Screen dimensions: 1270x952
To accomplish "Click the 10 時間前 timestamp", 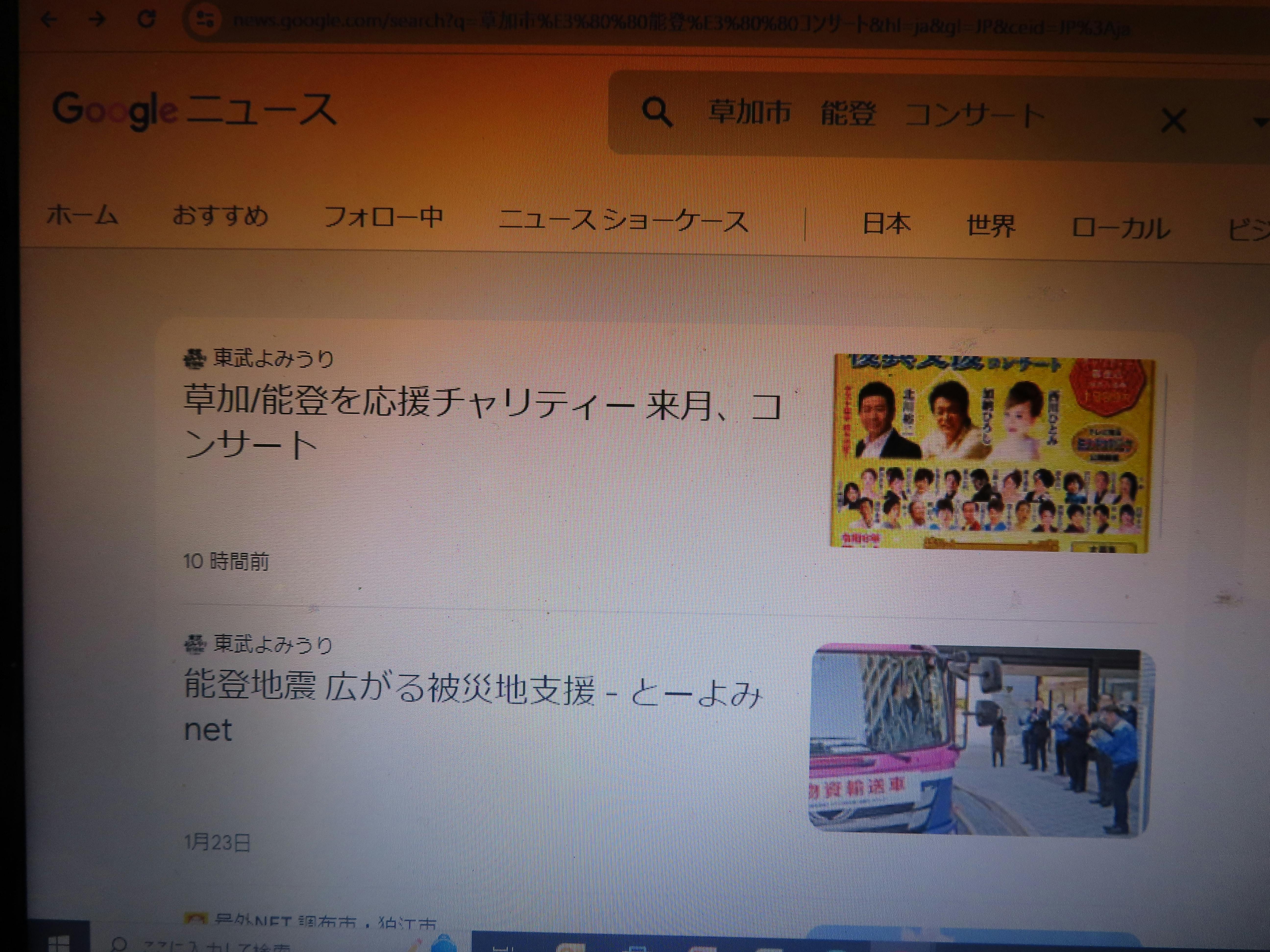I will (226, 561).
